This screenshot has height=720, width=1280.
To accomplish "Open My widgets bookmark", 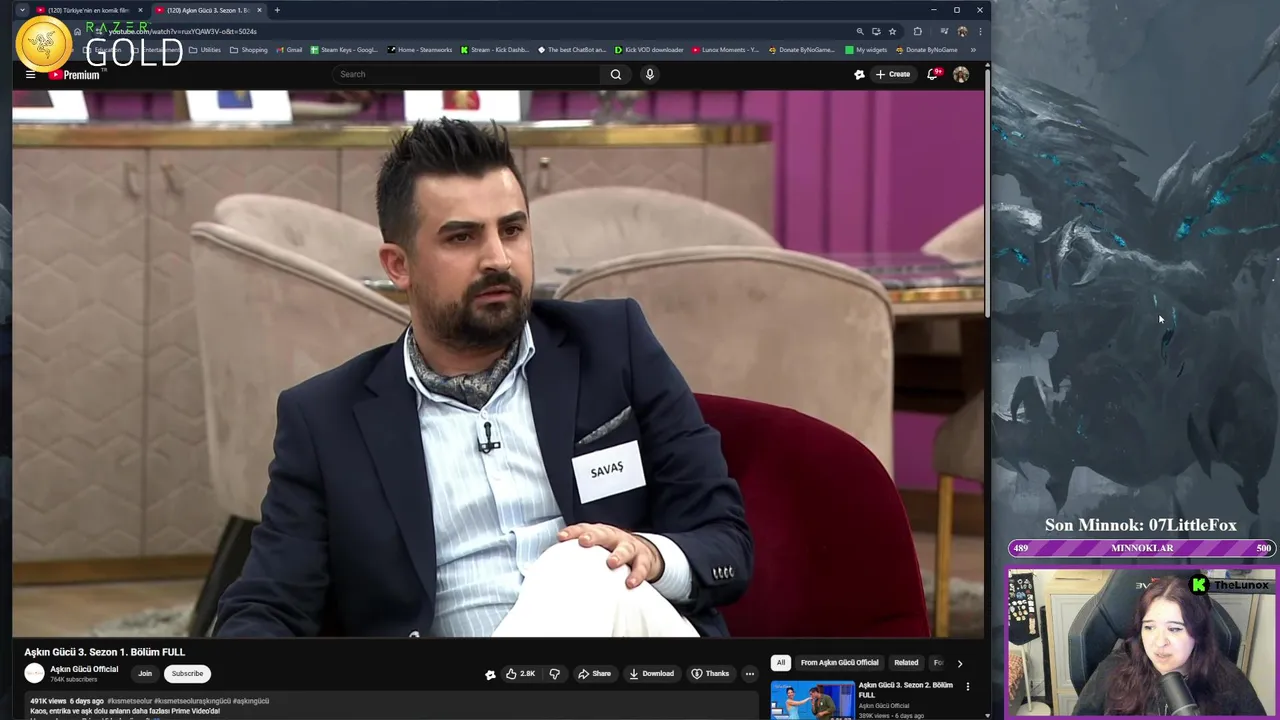I will click(866, 50).
